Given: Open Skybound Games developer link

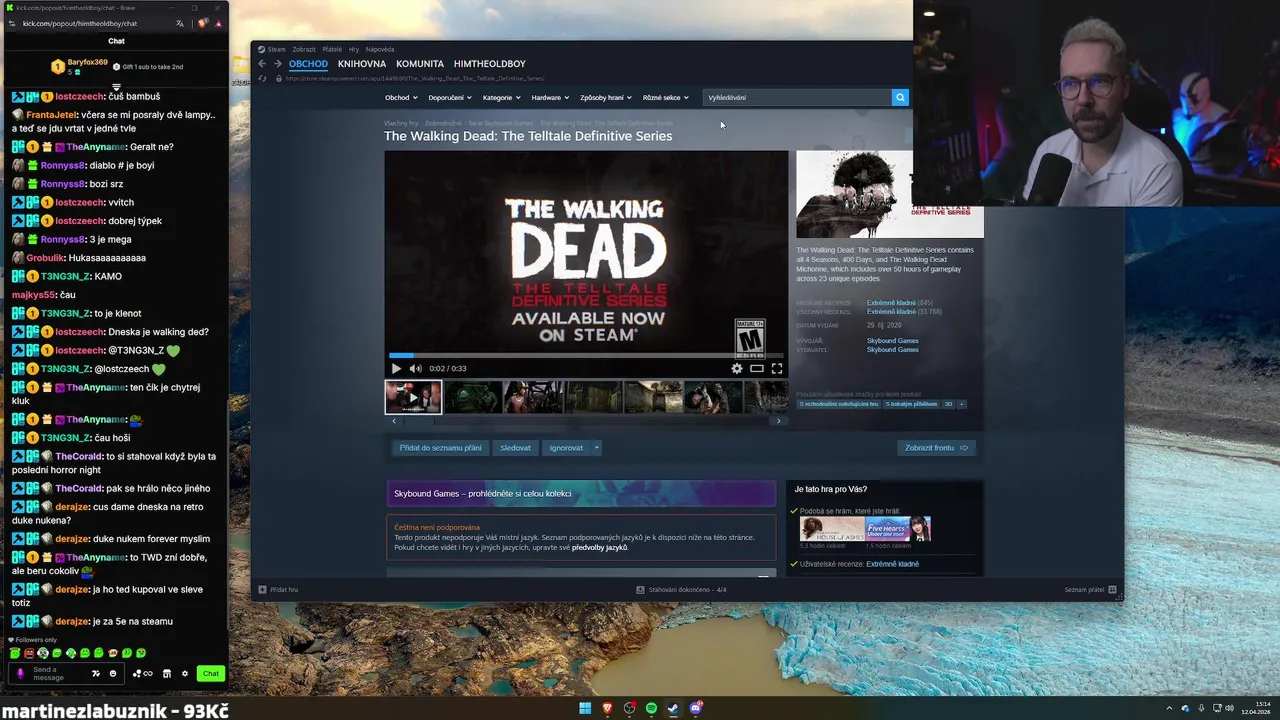Looking at the screenshot, I should [x=892, y=341].
